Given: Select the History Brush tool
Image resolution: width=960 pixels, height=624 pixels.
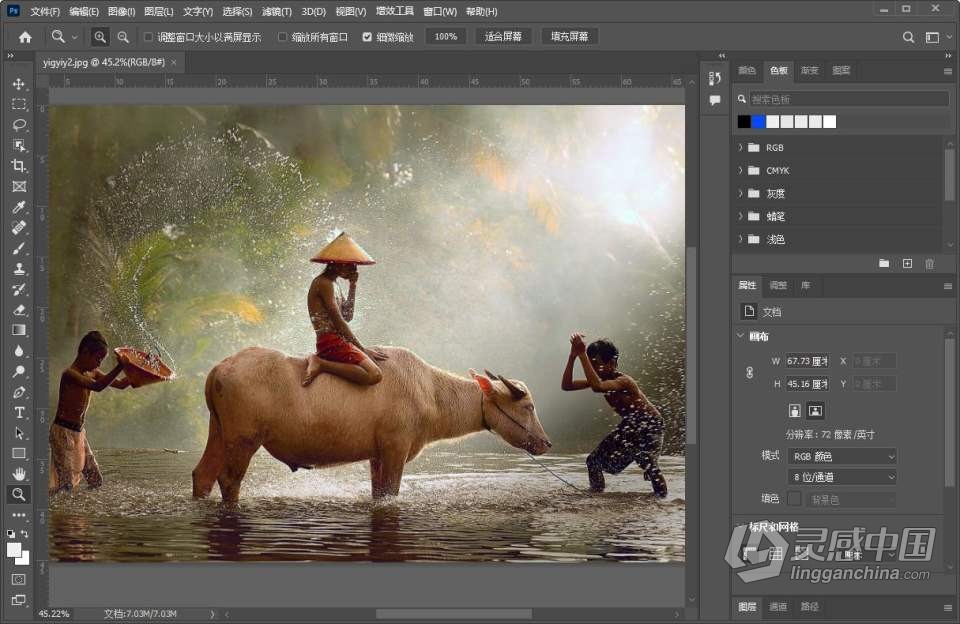Looking at the screenshot, I should 19,289.
